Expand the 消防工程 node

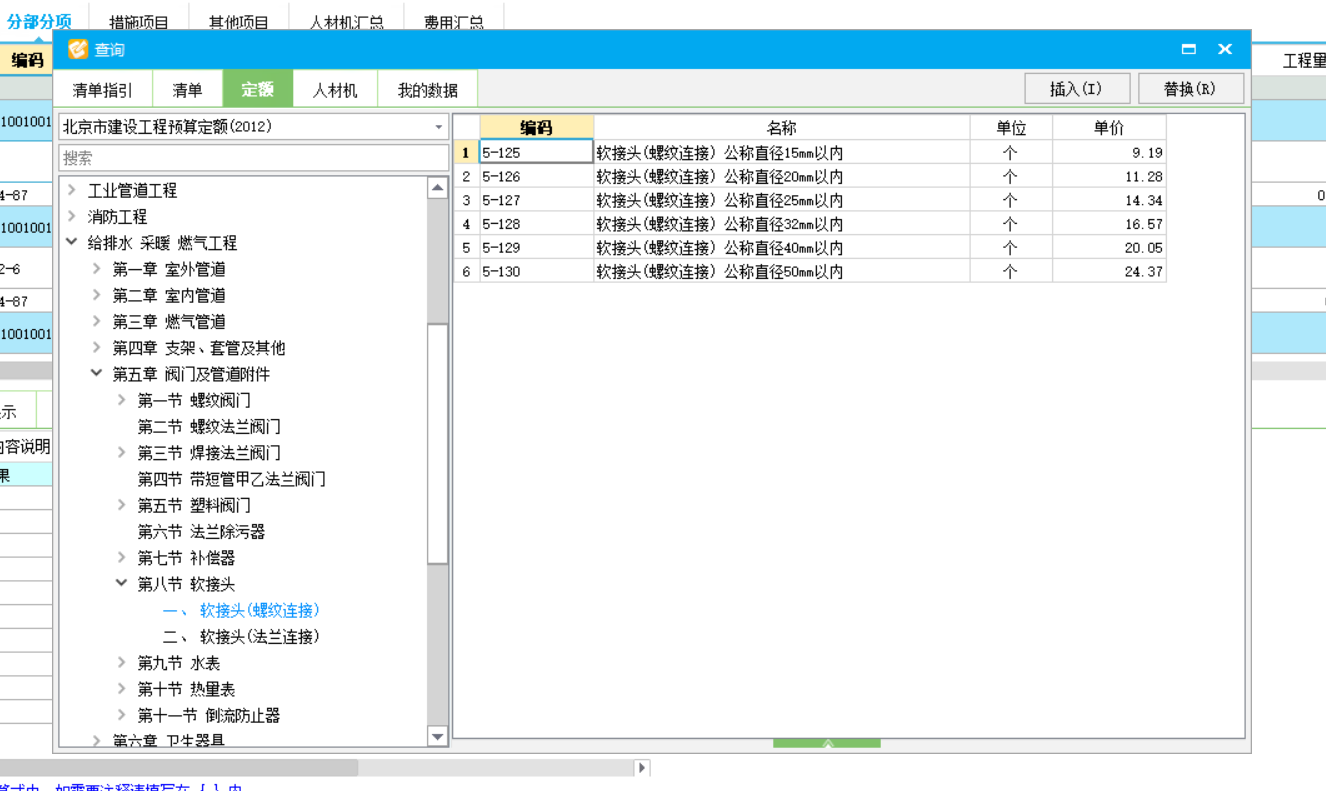click(x=72, y=216)
